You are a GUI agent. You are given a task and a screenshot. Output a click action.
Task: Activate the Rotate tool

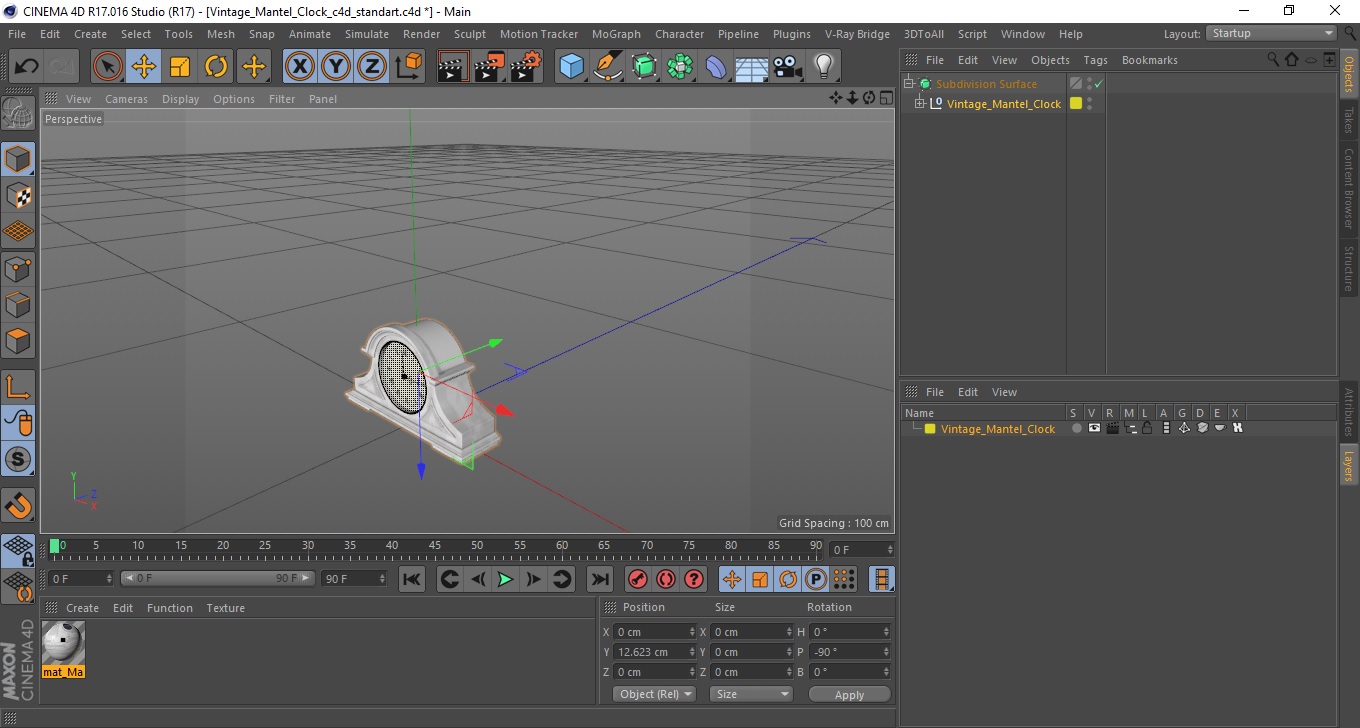(216, 67)
